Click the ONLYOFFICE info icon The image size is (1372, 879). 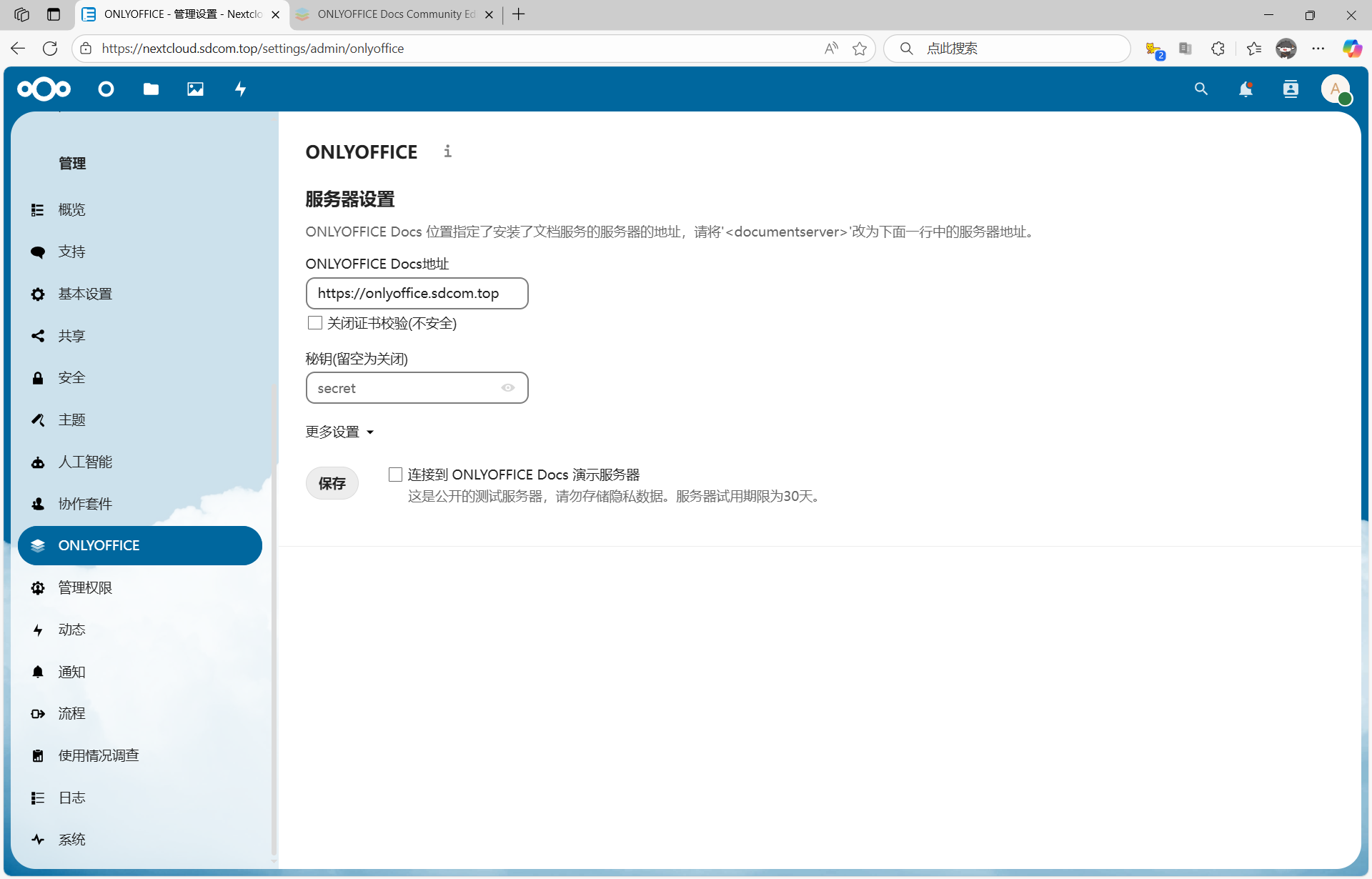[x=447, y=152]
